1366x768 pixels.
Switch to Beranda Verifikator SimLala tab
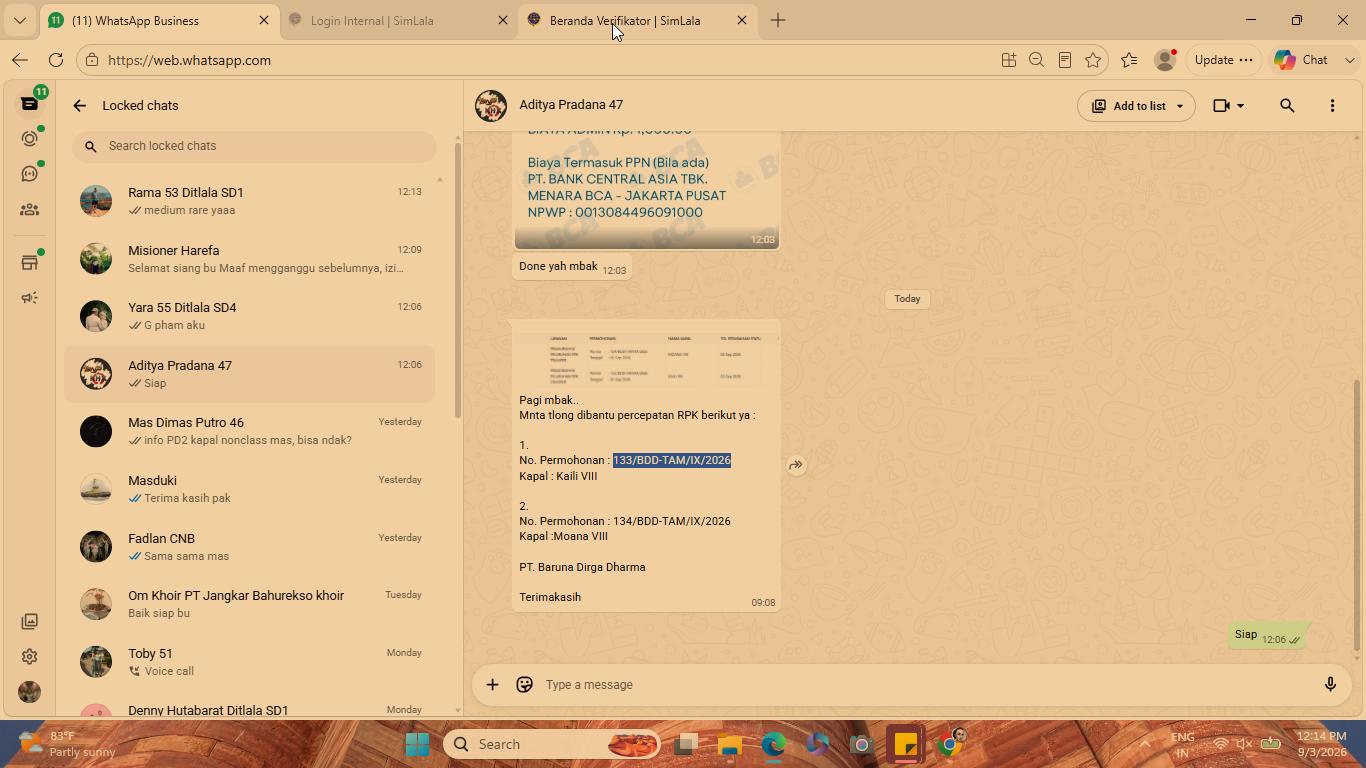click(636, 20)
